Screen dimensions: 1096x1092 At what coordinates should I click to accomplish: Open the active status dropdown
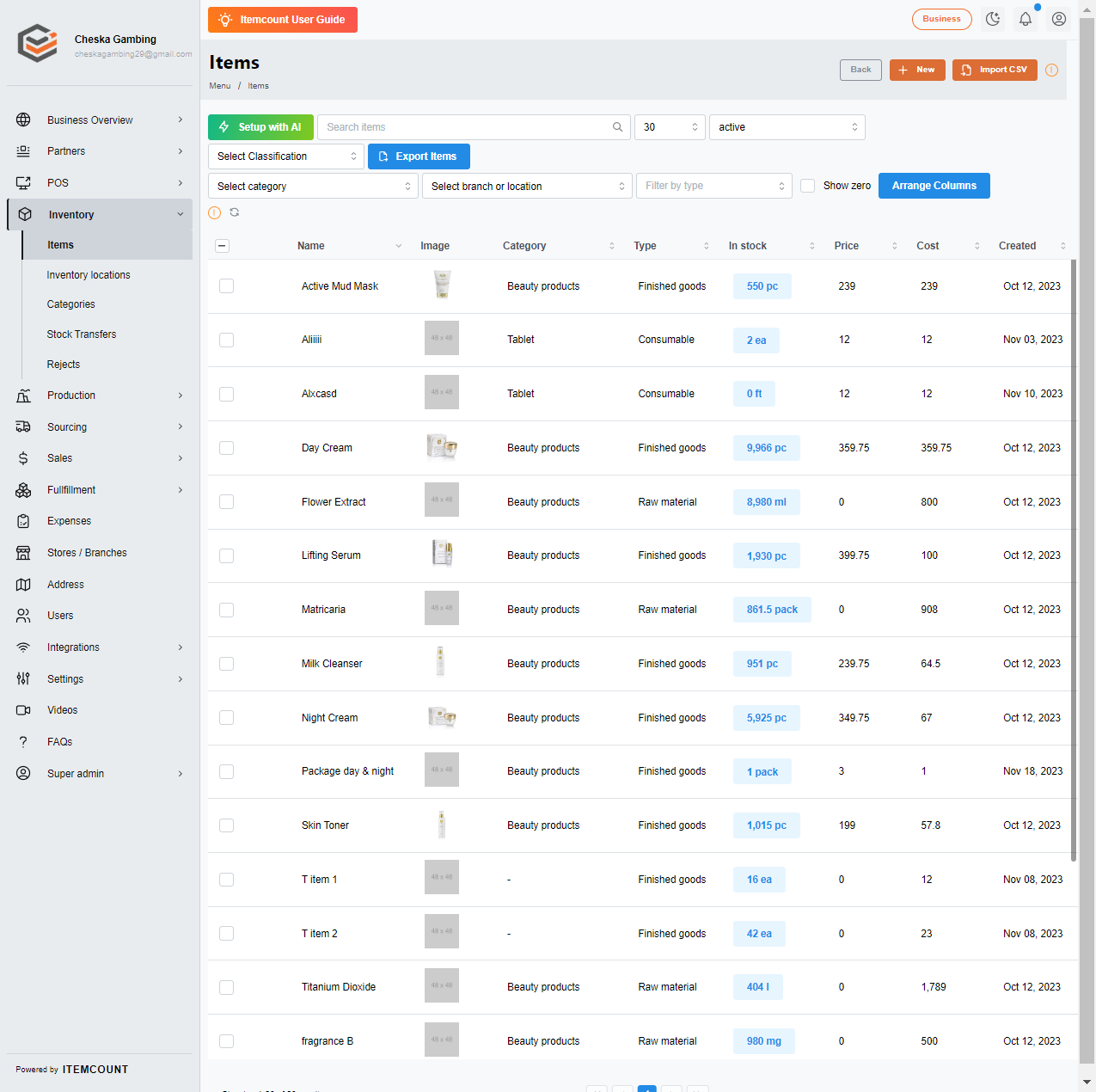click(787, 127)
